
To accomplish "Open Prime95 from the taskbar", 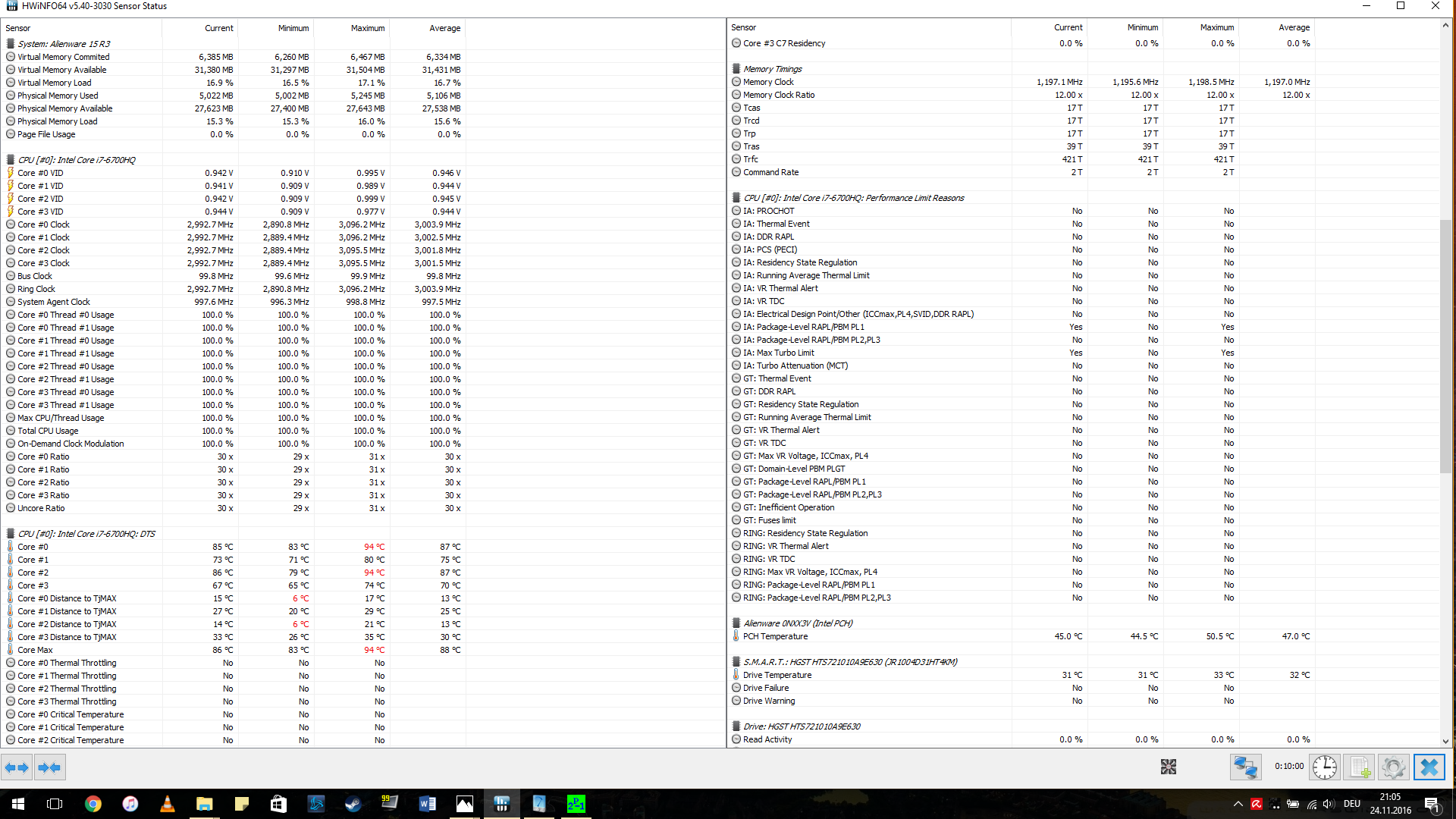I will (576, 804).
